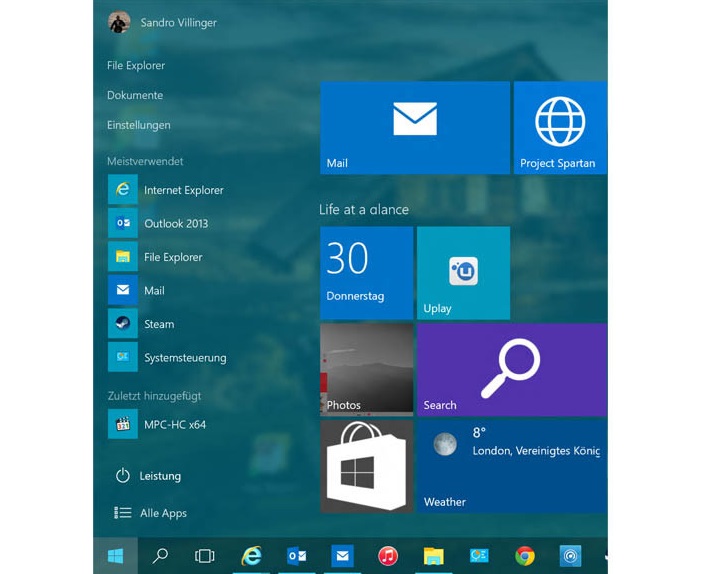This screenshot has width=703, height=574.
Task: Click the Leistung power button
Action: click(148, 476)
